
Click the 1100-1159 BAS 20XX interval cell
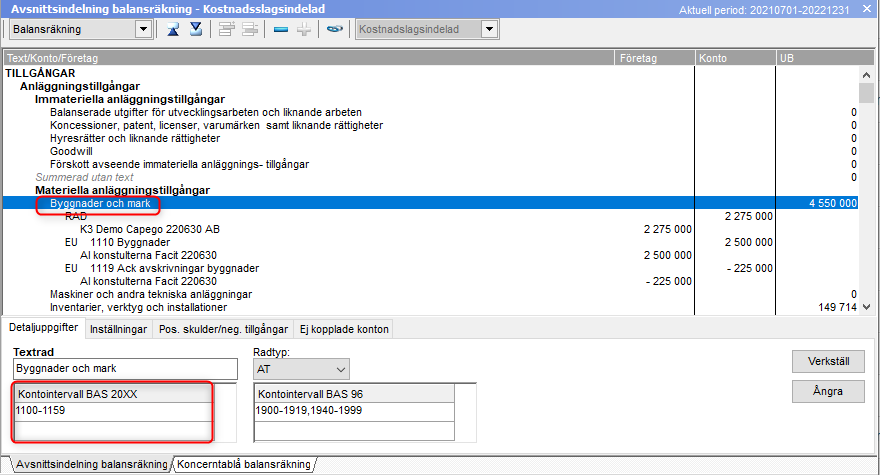point(113,410)
